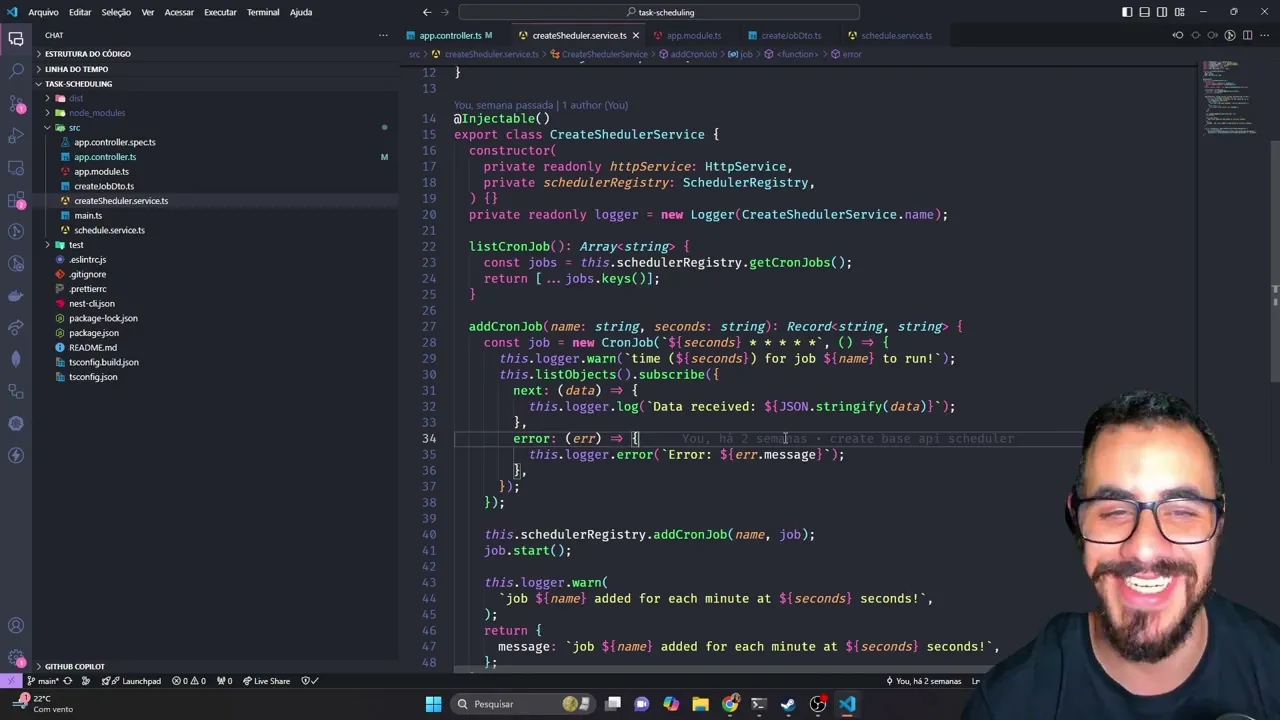Open Accounts icon in activity bar
The image size is (1280, 720).
(x=16, y=626)
